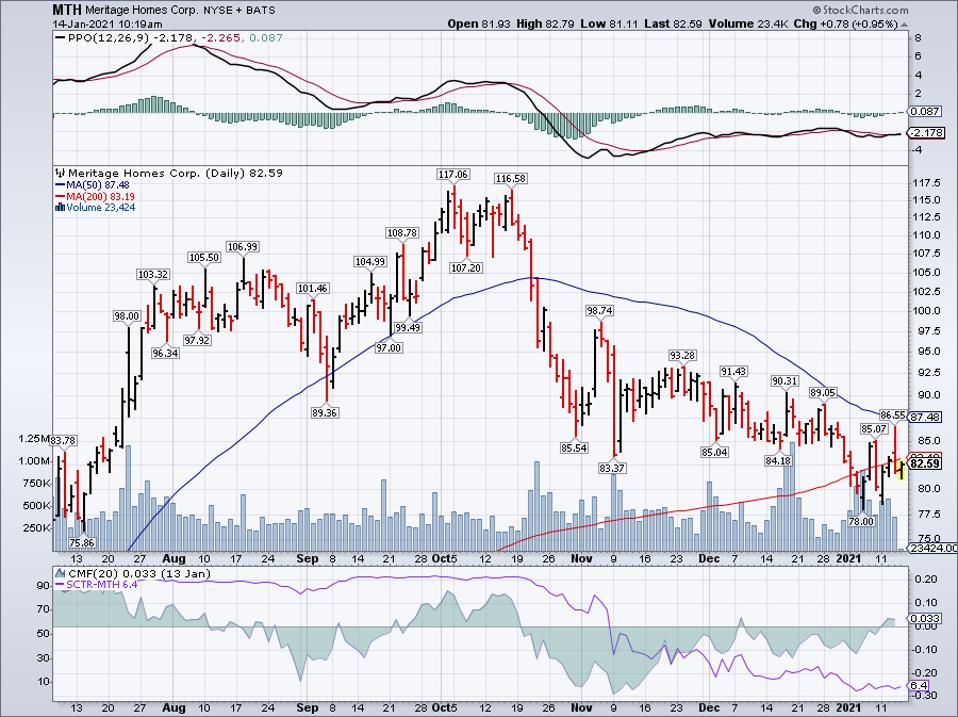Select the 'Volume 23.4K' header value
Image resolution: width=958 pixels, height=717 pixels.
click(749, 24)
